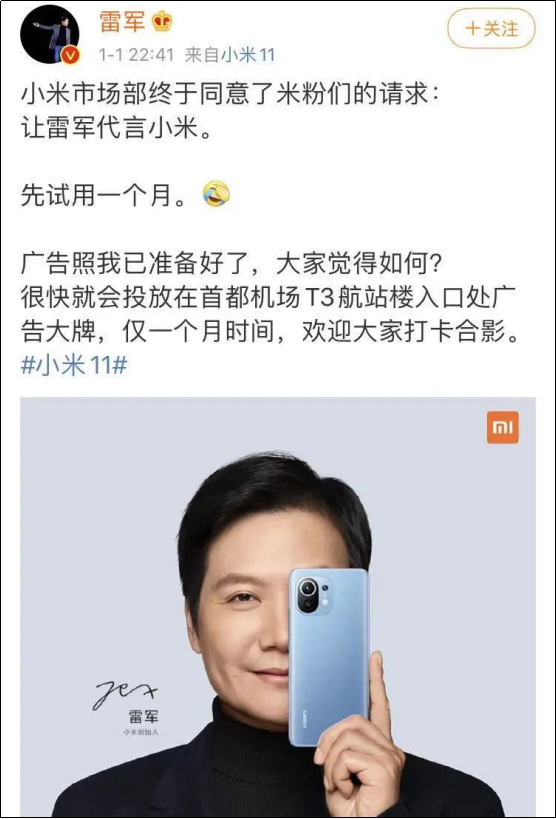Open the poster's round profile avatar
The width and height of the screenshot is (556, 819).
click(x=50, y=34)
